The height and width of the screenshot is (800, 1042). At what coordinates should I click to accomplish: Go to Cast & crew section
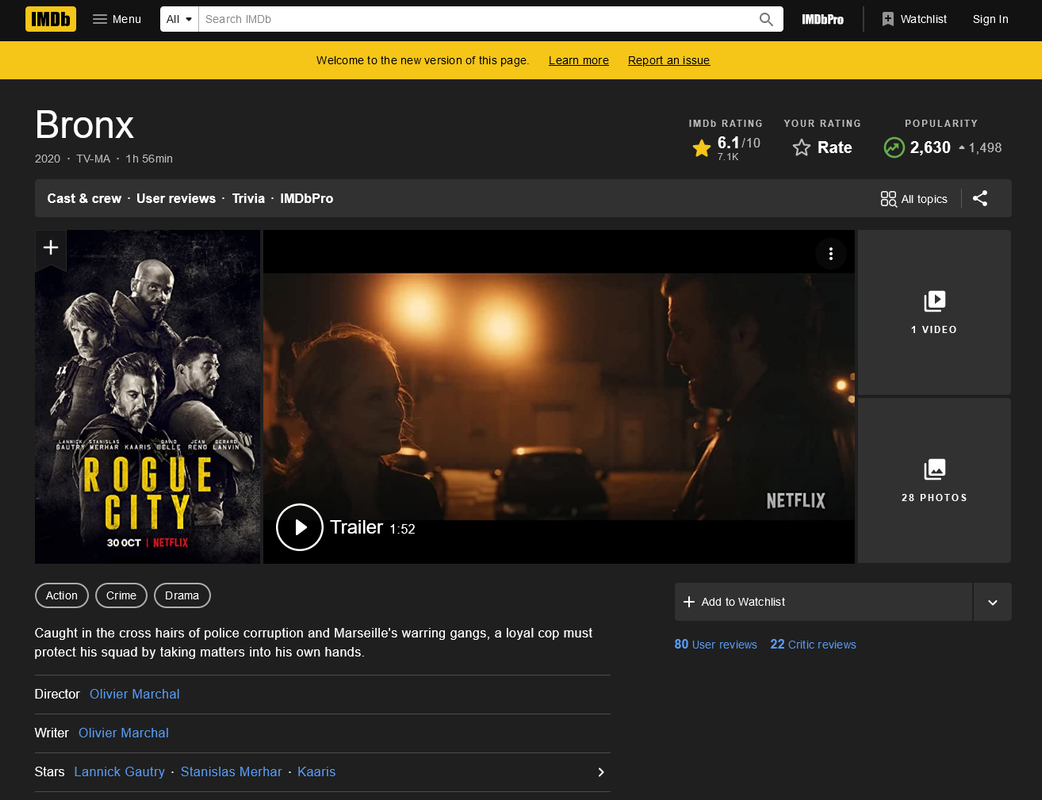pyautogui.click(x=84, y=199)
